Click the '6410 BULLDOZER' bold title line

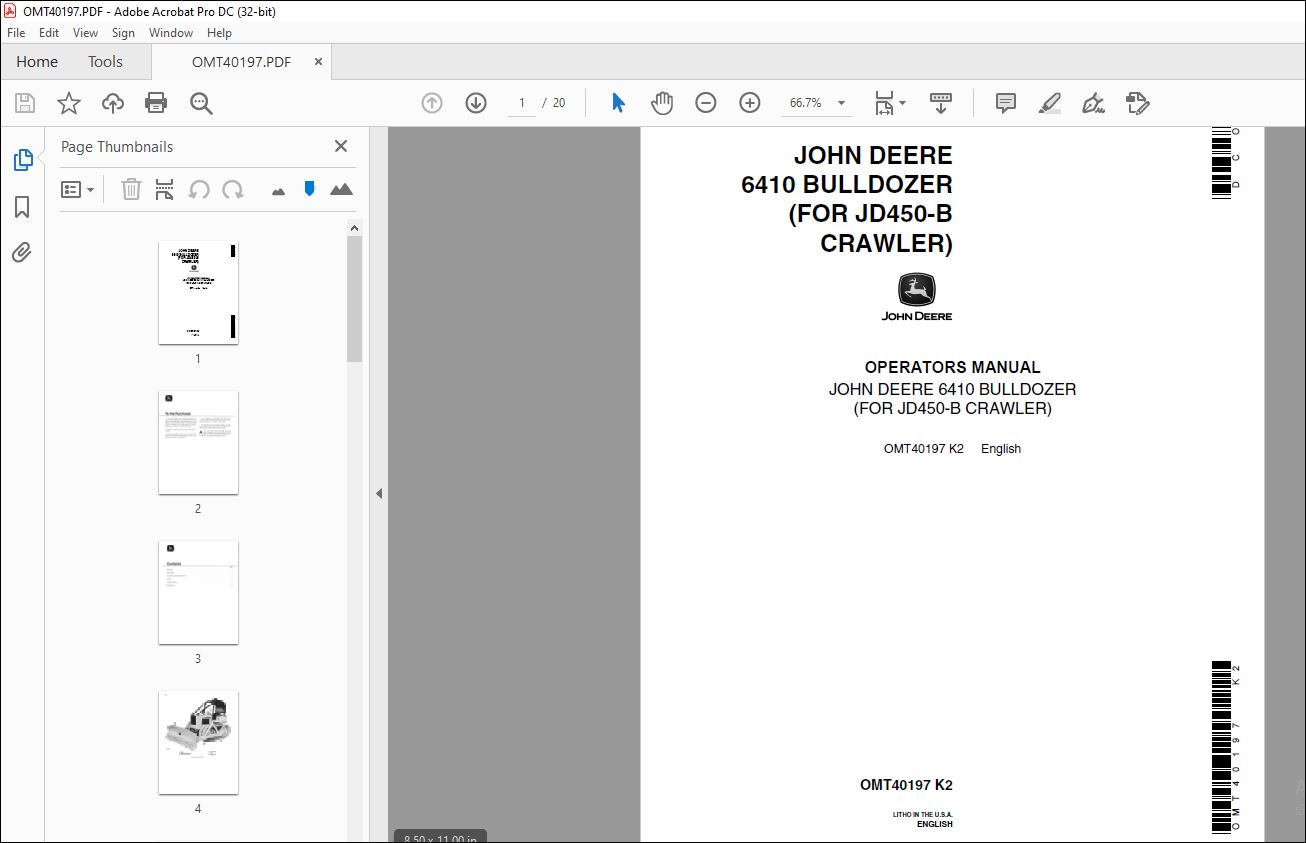tap(846, 185)
